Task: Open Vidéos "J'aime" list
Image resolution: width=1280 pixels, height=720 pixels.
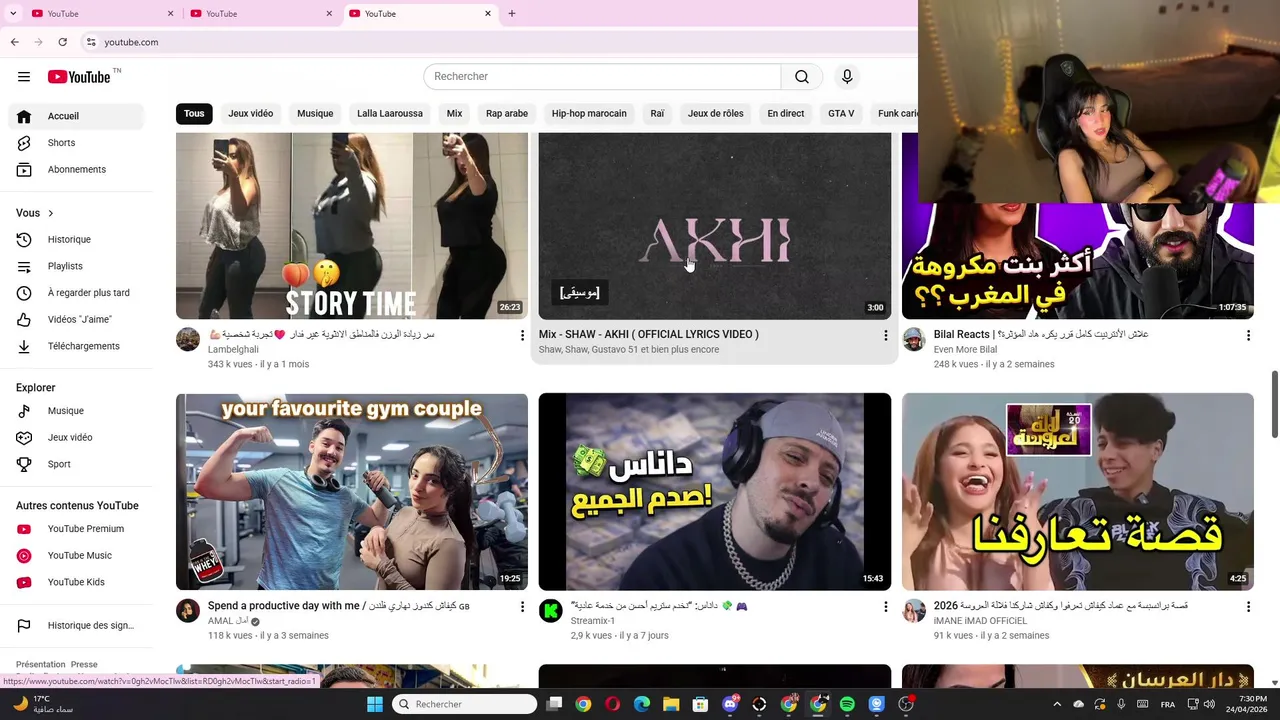Action: point(76,320)
